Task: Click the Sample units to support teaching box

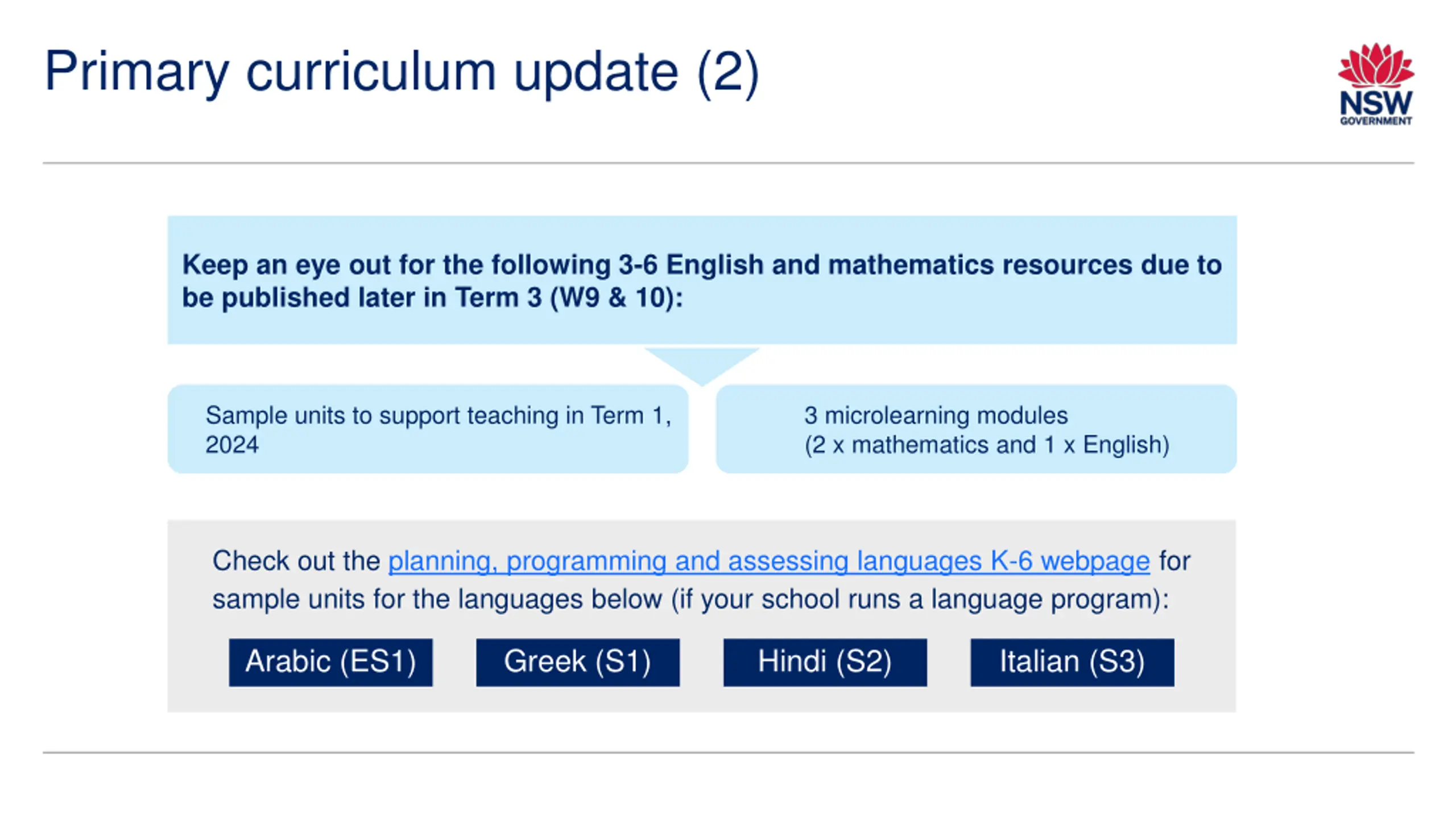Action: (x=428, y=429)
